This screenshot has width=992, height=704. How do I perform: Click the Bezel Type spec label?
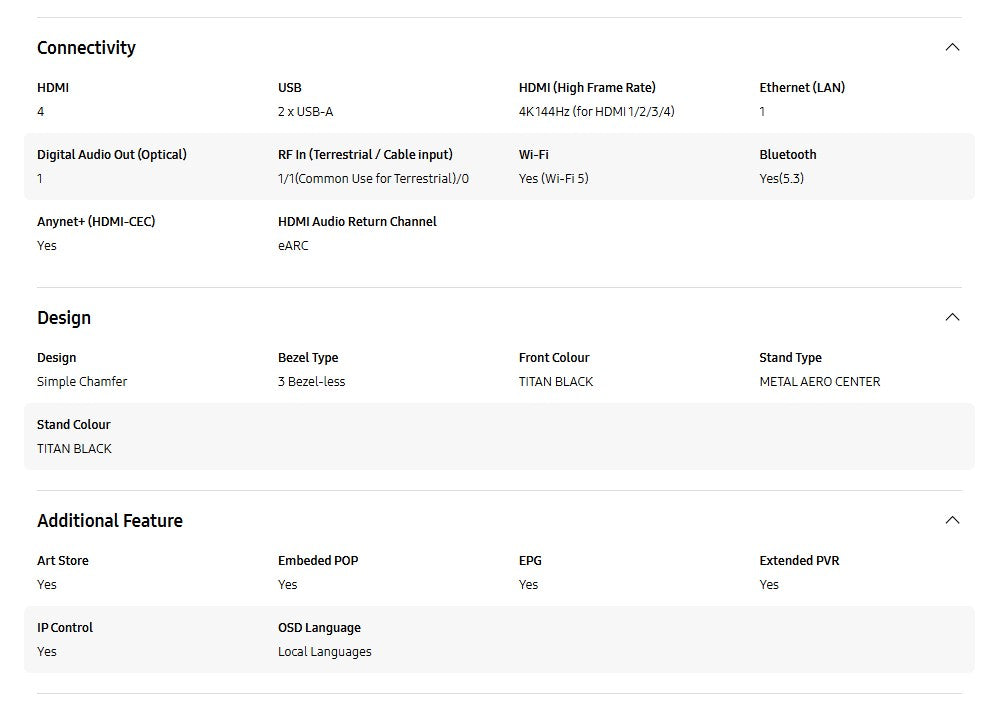click(x=308, y=358)
